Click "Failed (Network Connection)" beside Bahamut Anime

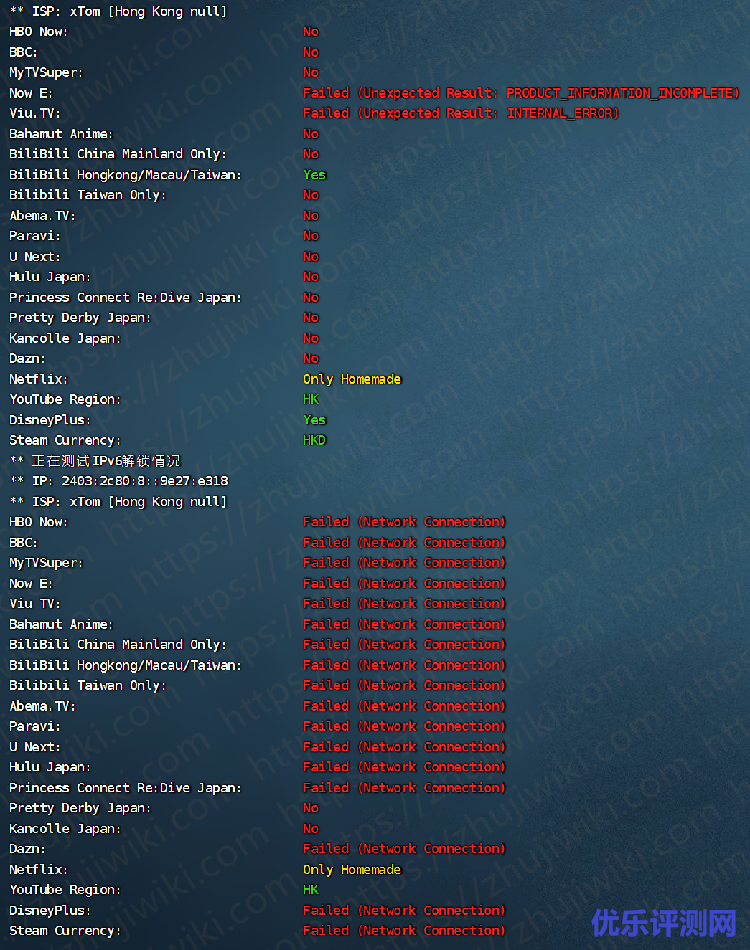click(404, 624)
